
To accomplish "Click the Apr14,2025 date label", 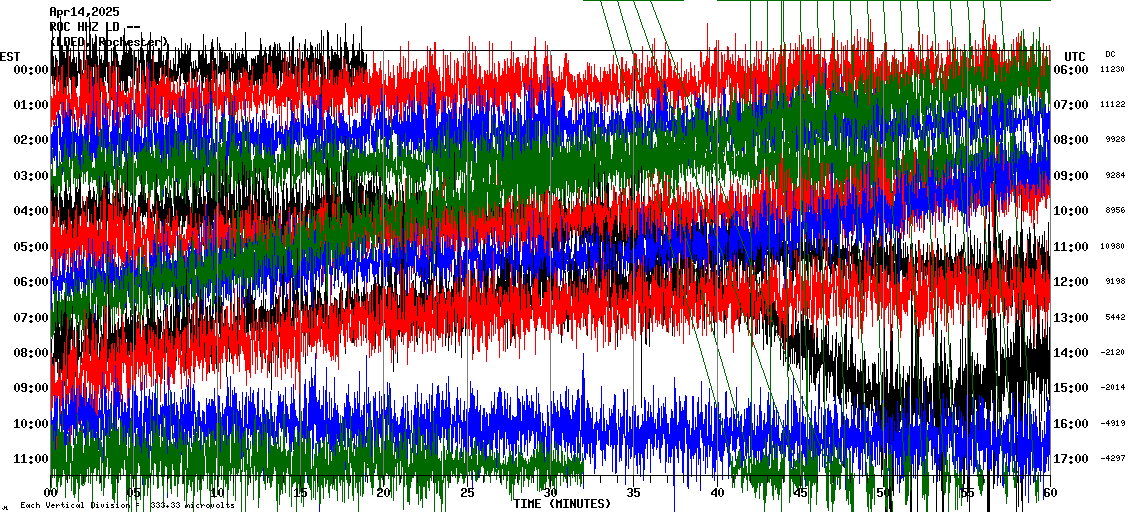I will pyautogui.click(x=84, y=12).
